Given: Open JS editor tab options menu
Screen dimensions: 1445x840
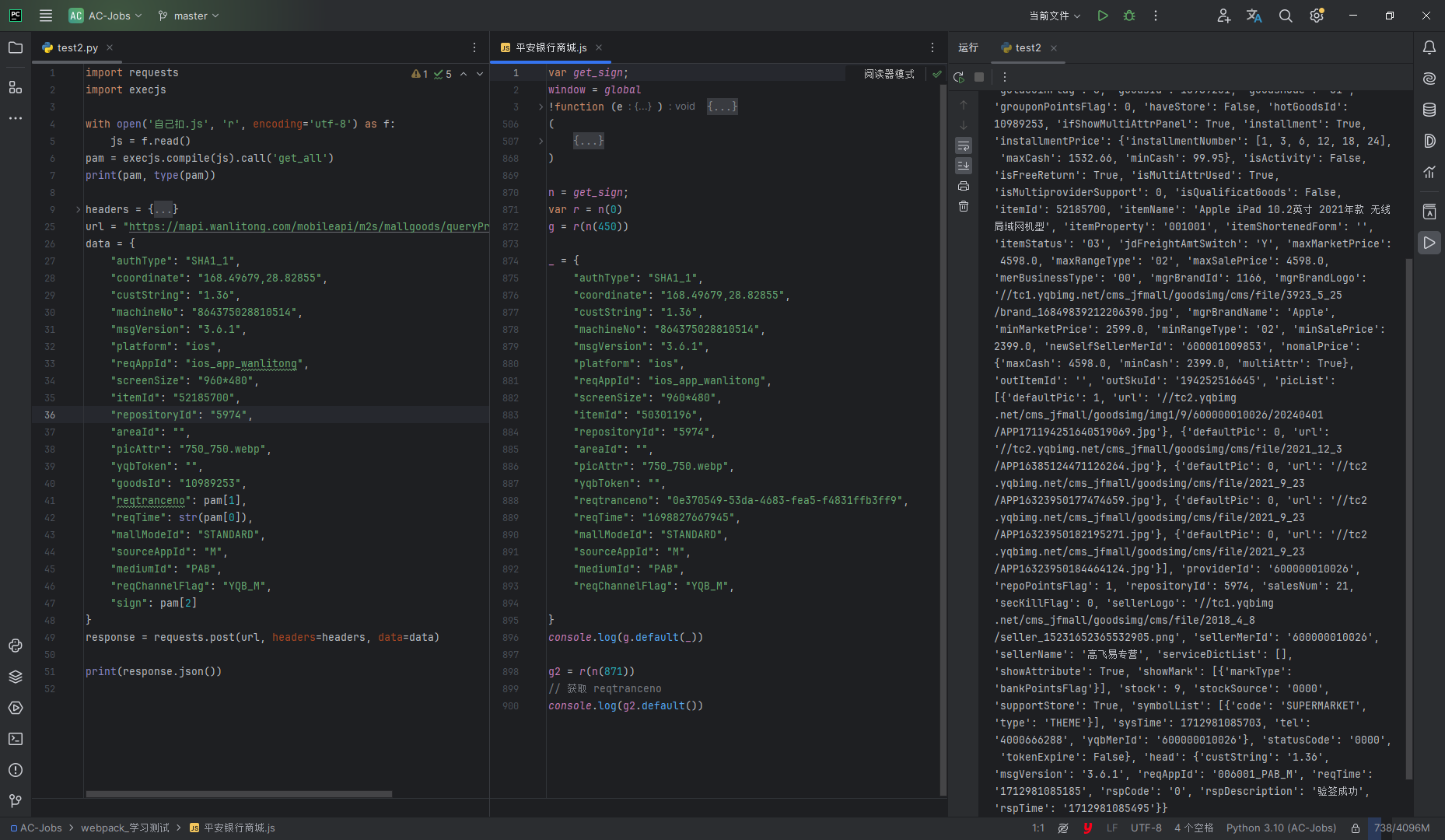Looking at the screenshot, I should pyautogui.click(x=932, y=47).
